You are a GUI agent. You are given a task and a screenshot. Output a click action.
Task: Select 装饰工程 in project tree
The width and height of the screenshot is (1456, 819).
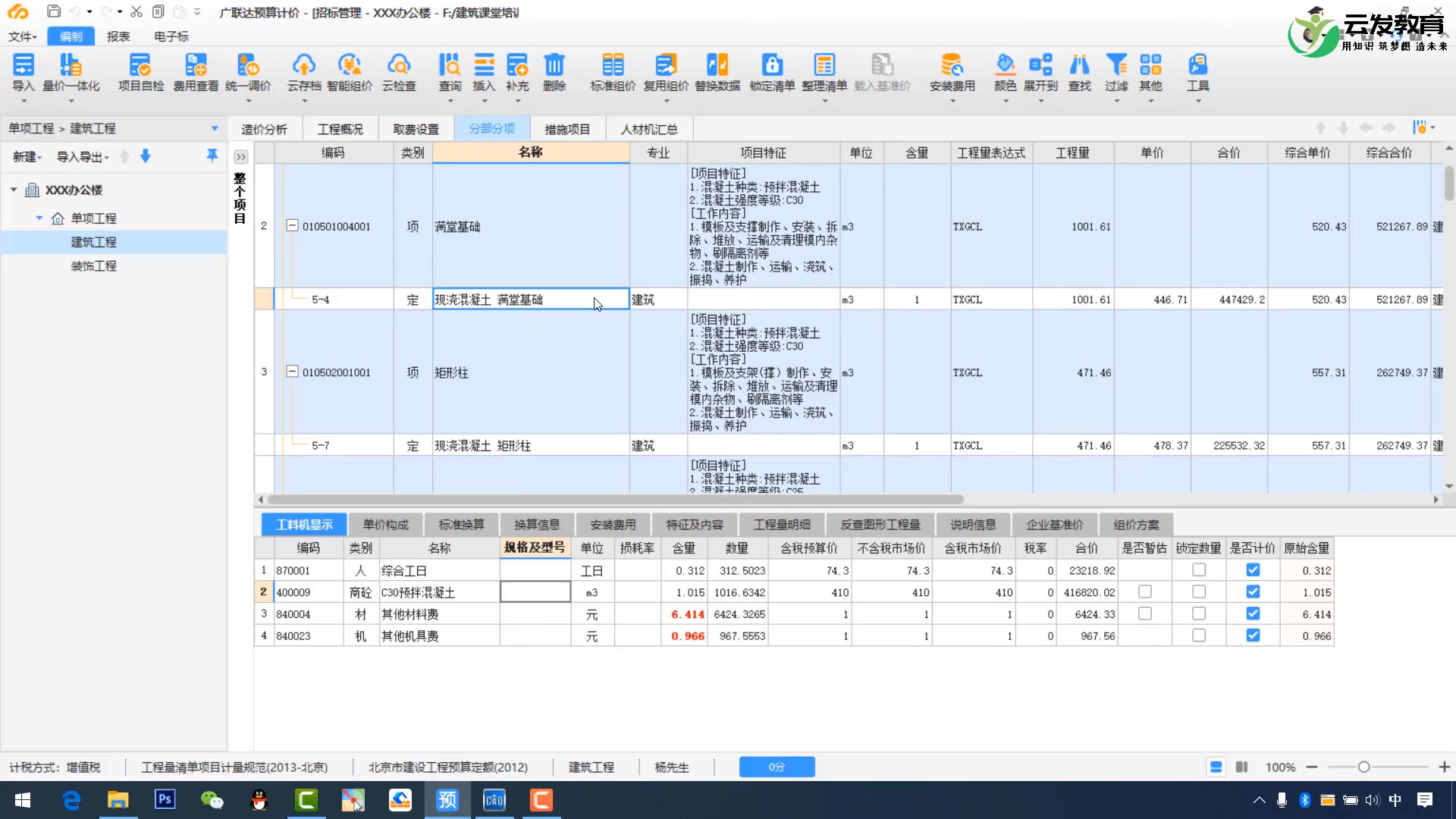coord(94,266)
